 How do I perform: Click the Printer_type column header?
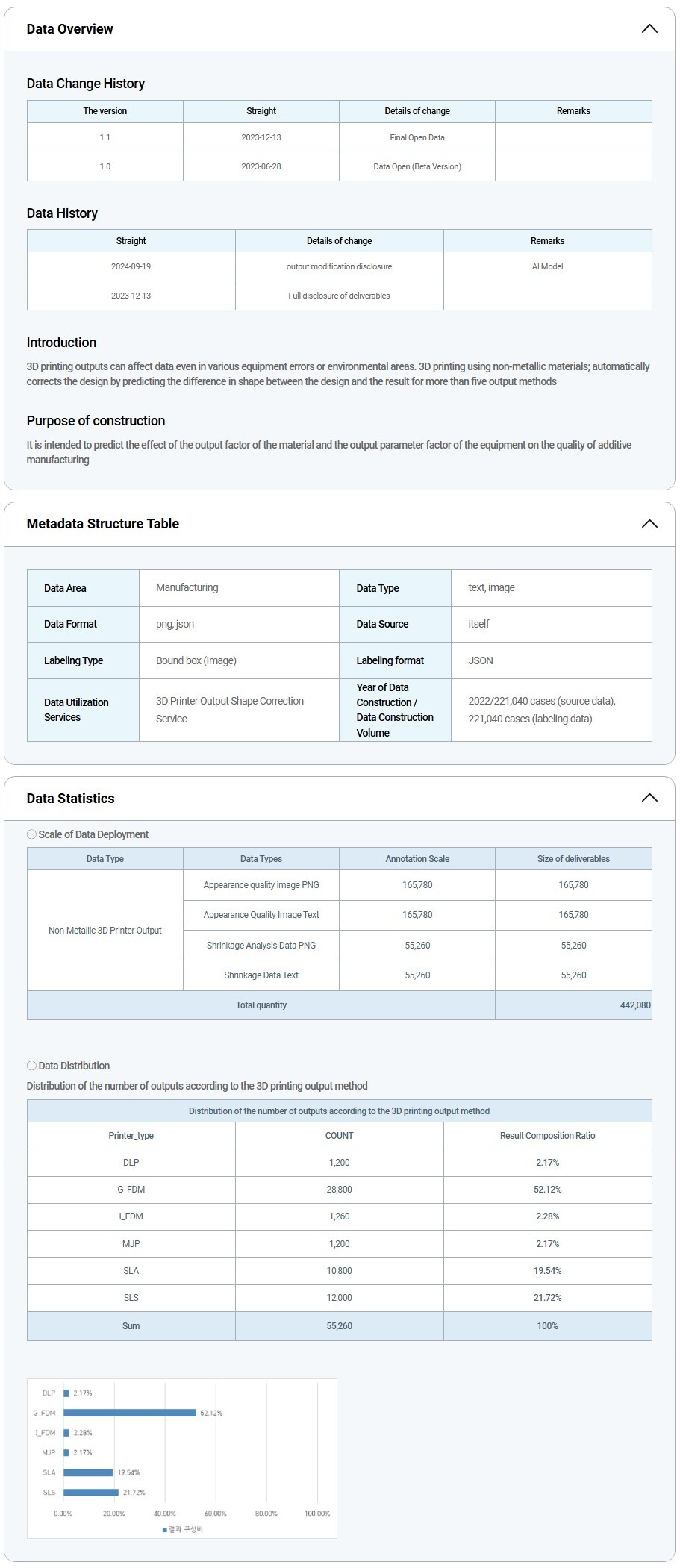[131, 1136]
